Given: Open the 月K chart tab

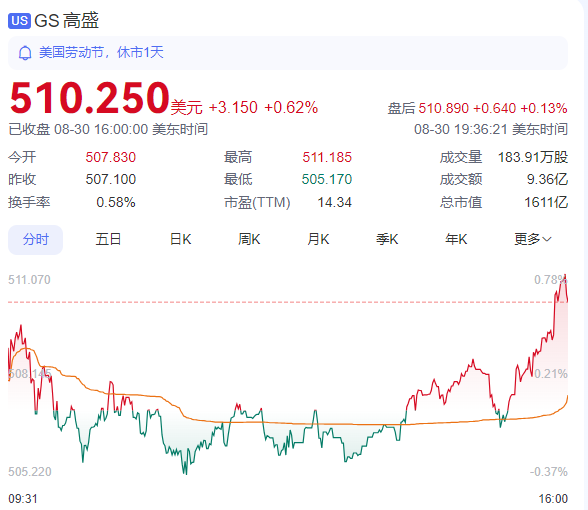Looking at the screenshot, I should pyautogui.click(x=318, y=239).
